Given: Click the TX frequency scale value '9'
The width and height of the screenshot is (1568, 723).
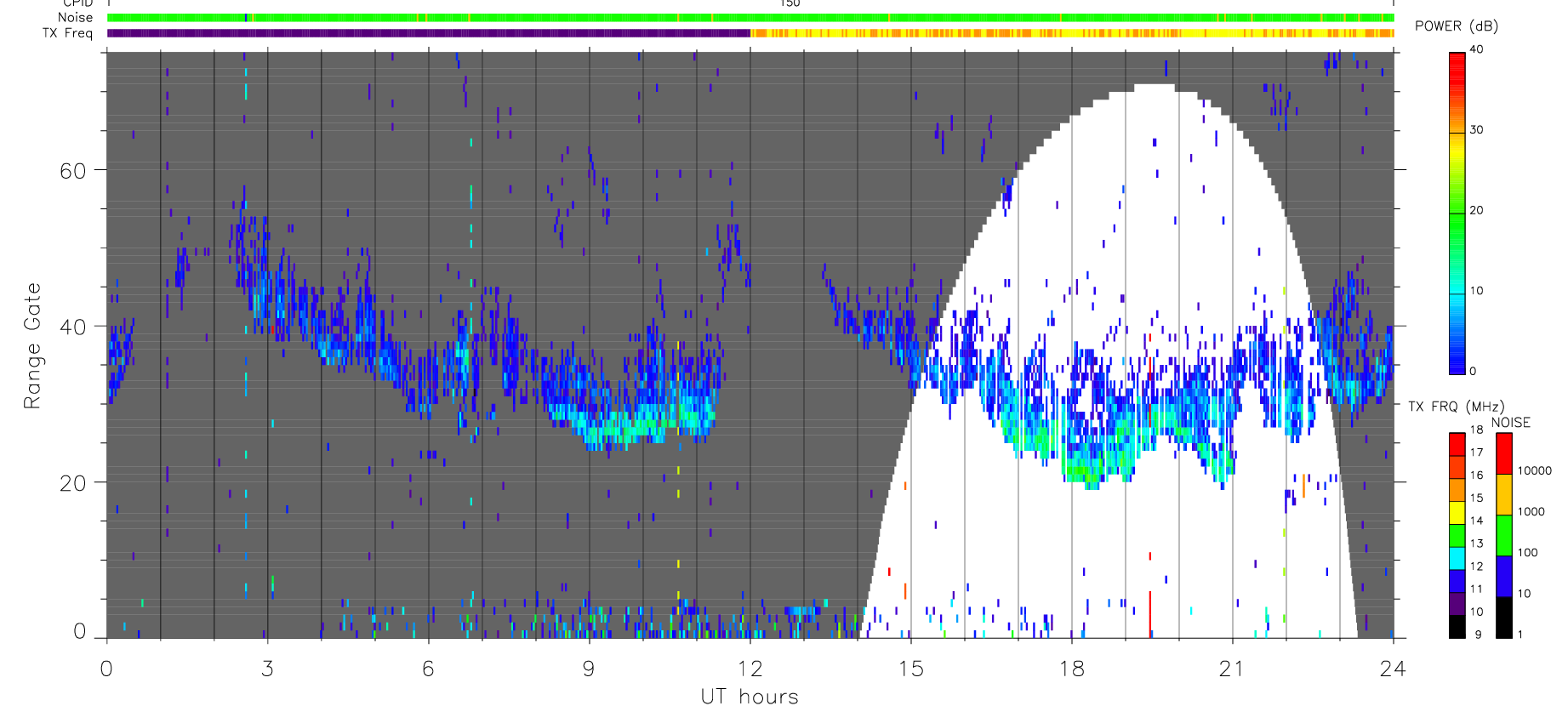Looking at the screenshot, I should click(x=1478, y=635).
